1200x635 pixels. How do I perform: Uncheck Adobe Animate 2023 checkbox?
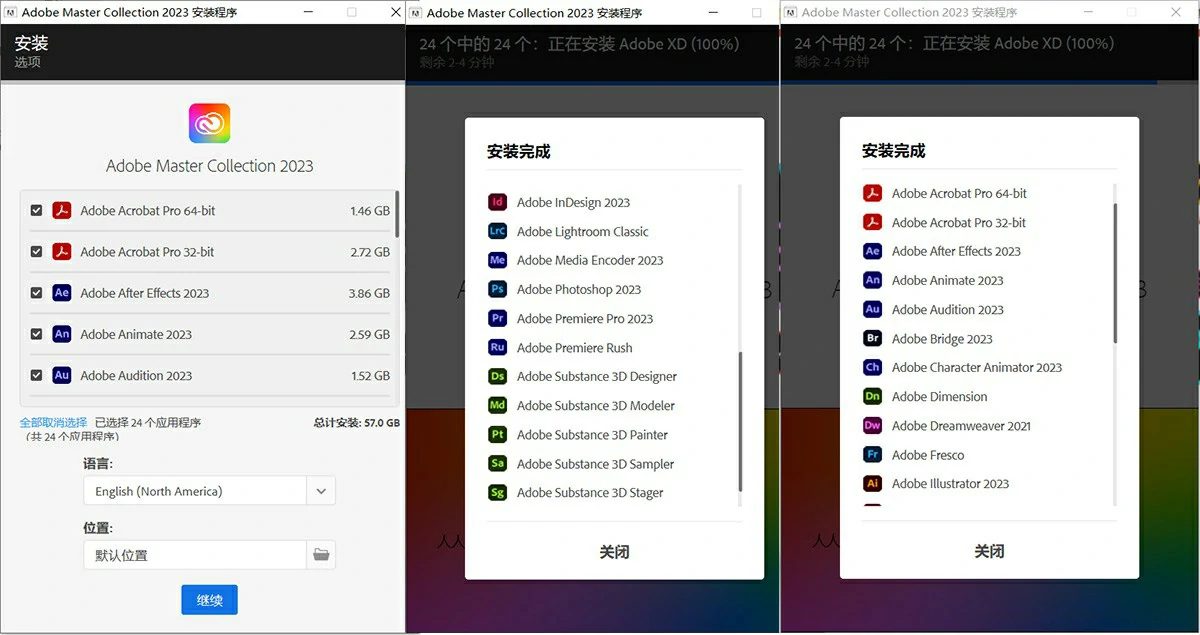pos(36,334)
